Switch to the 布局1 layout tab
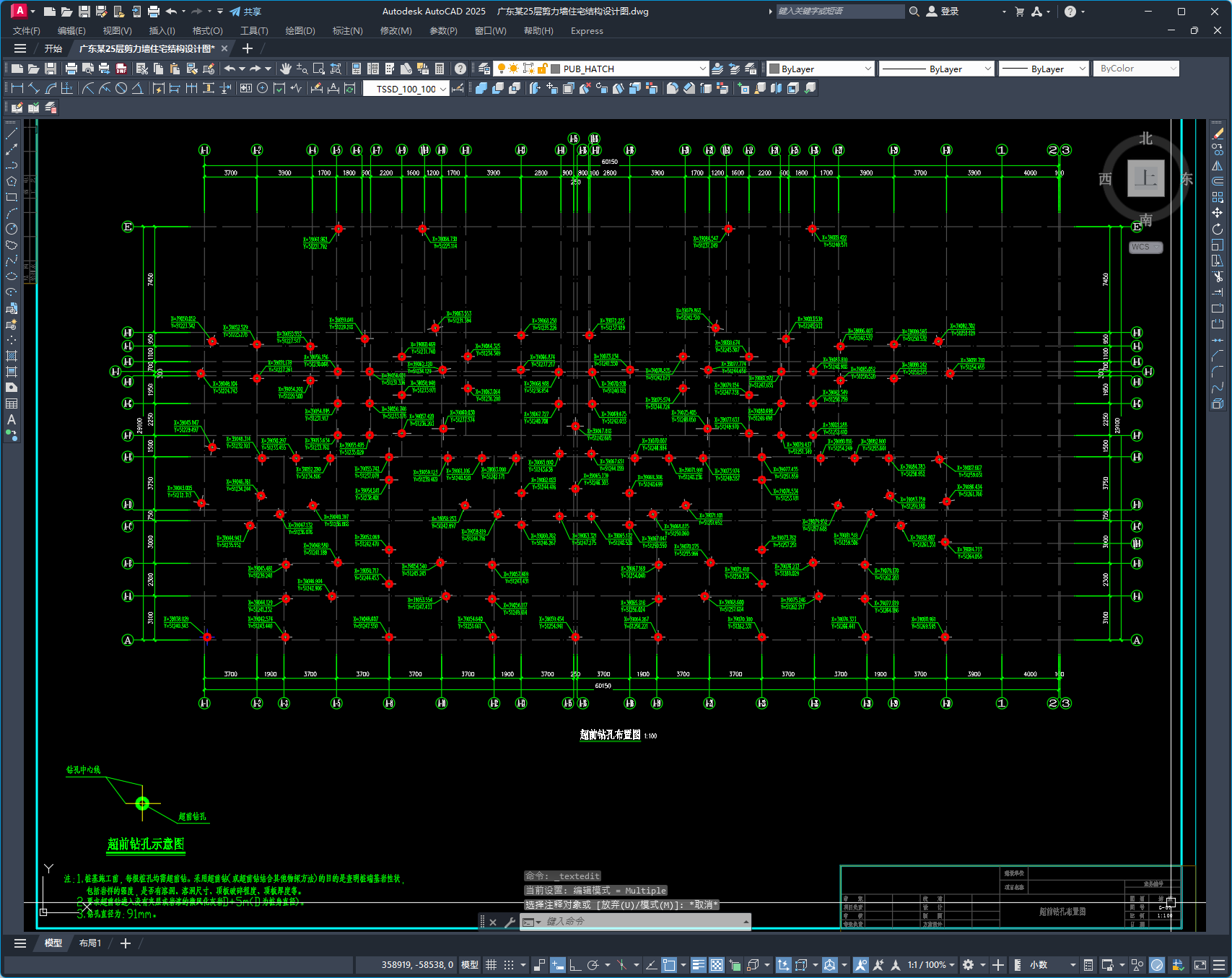This screenshot has width=1232, height=978. 90,943
